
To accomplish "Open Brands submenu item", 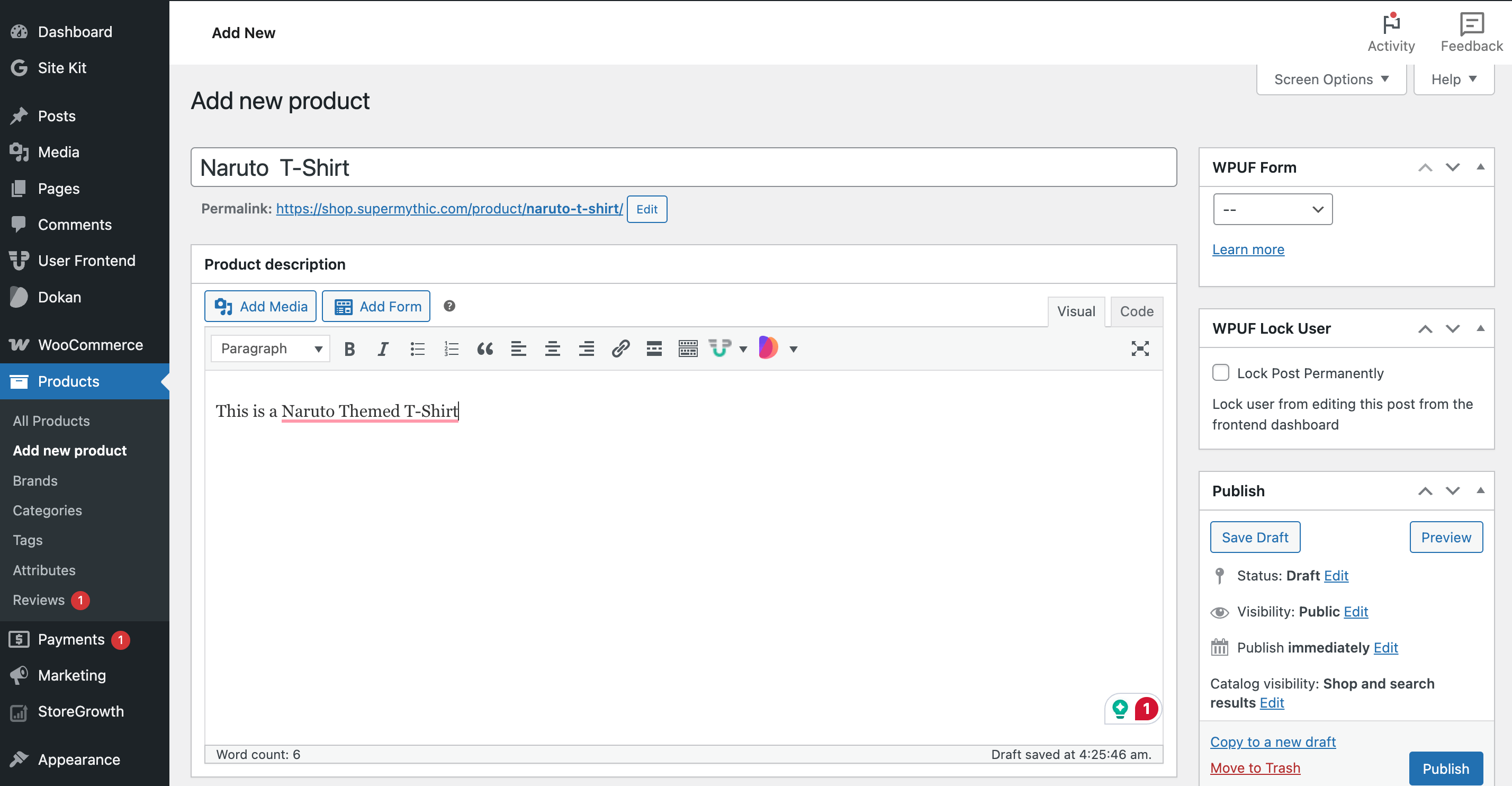I will [35, 481].
